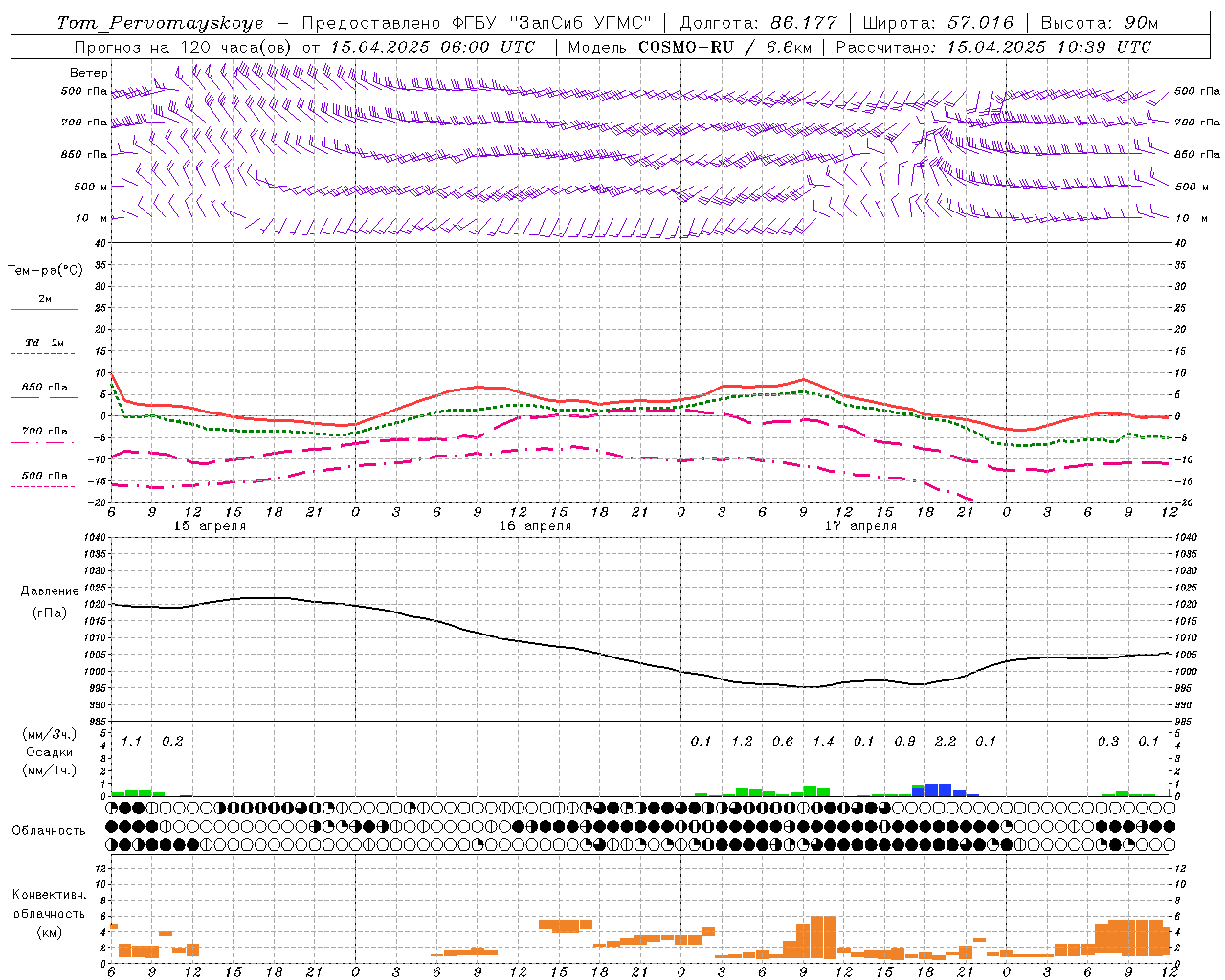1225x980 pixels.
Task: Click the blue snow precipitation bars
Action: tap(945, 791)
